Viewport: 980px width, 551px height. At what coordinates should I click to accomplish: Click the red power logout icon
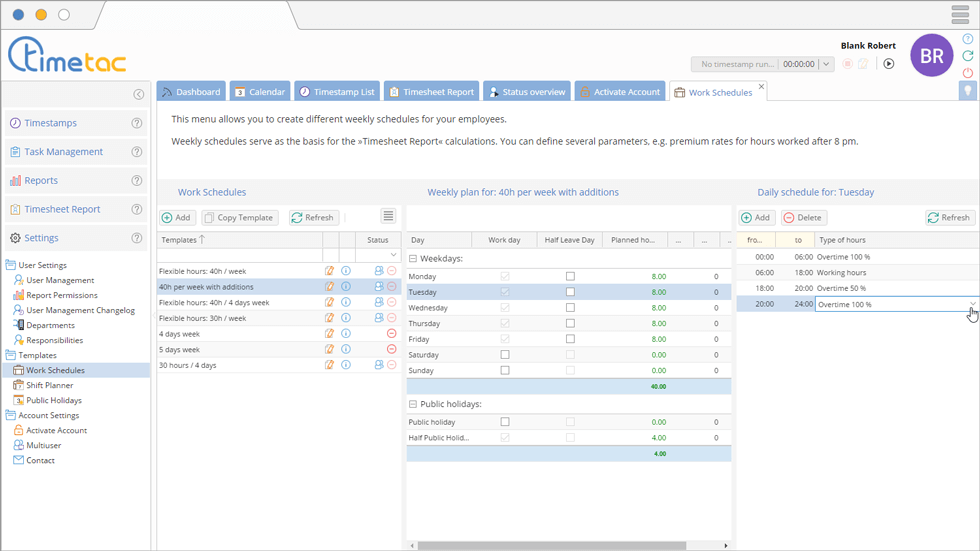tap(967, 73)
